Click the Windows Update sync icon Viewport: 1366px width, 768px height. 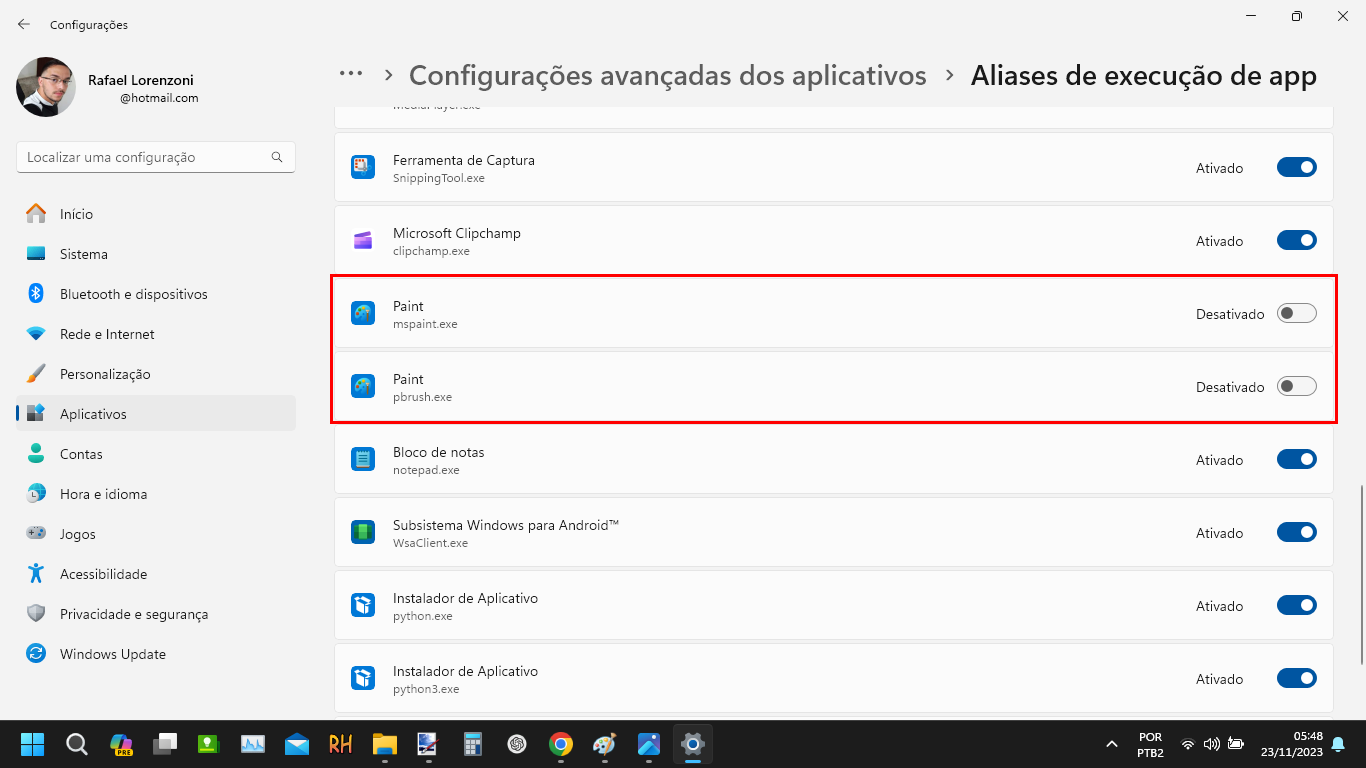[x=36, y=654]
